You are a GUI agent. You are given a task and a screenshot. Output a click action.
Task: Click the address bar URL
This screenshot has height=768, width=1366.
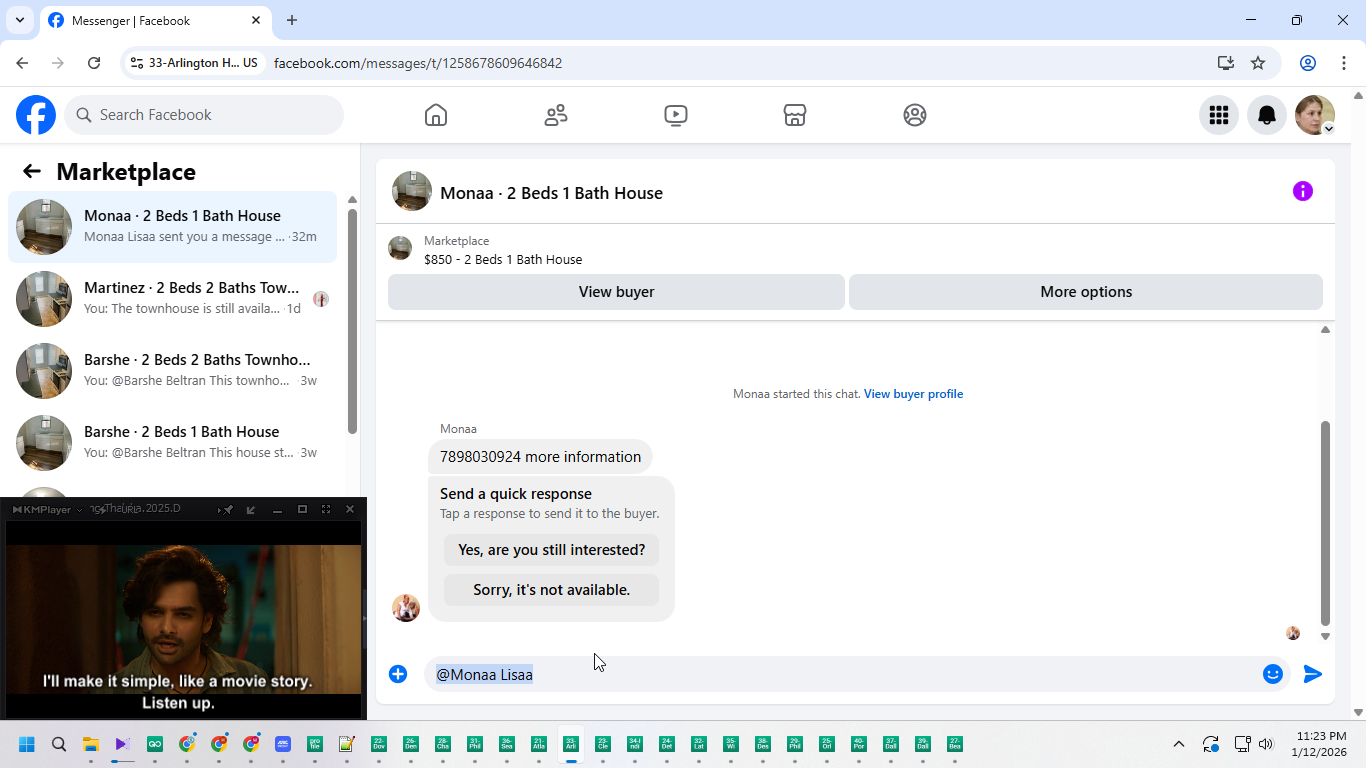click(x=418, y=63)
